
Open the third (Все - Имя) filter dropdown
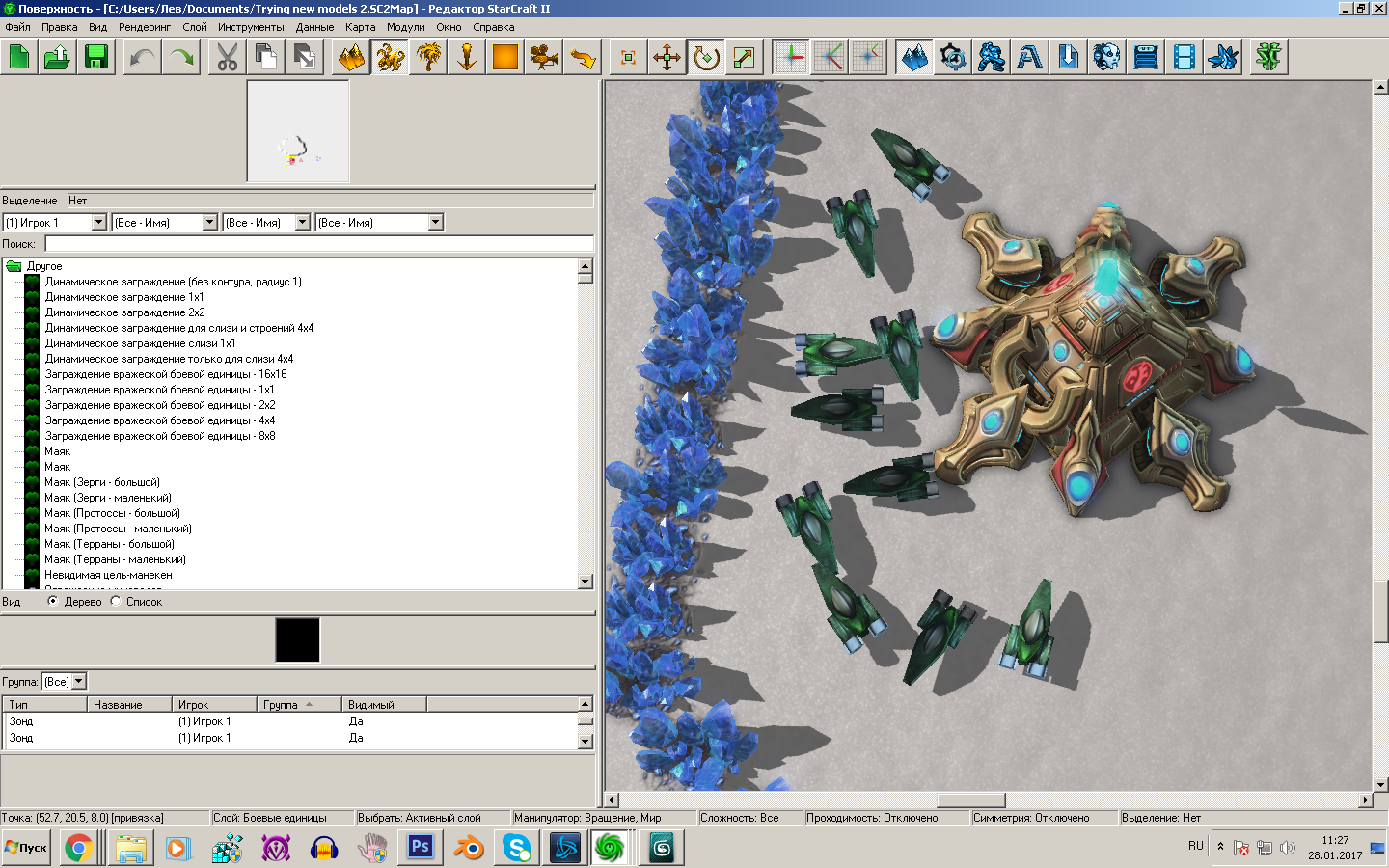379,222
